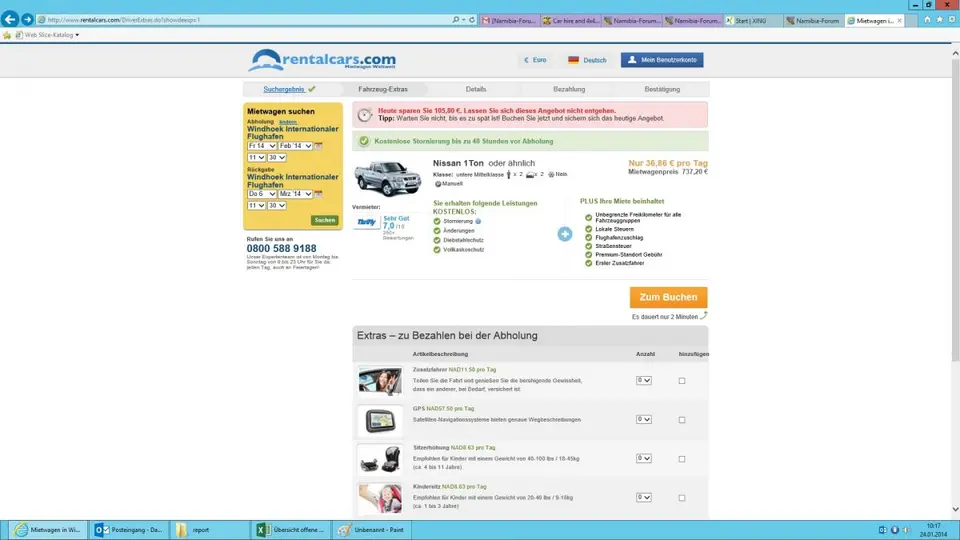Image resolution: width=960 pixels, height=540 pixels.
Task: Switch to the Start | XING browser tab
Action: pyautogui.click(x=753, y=20)
